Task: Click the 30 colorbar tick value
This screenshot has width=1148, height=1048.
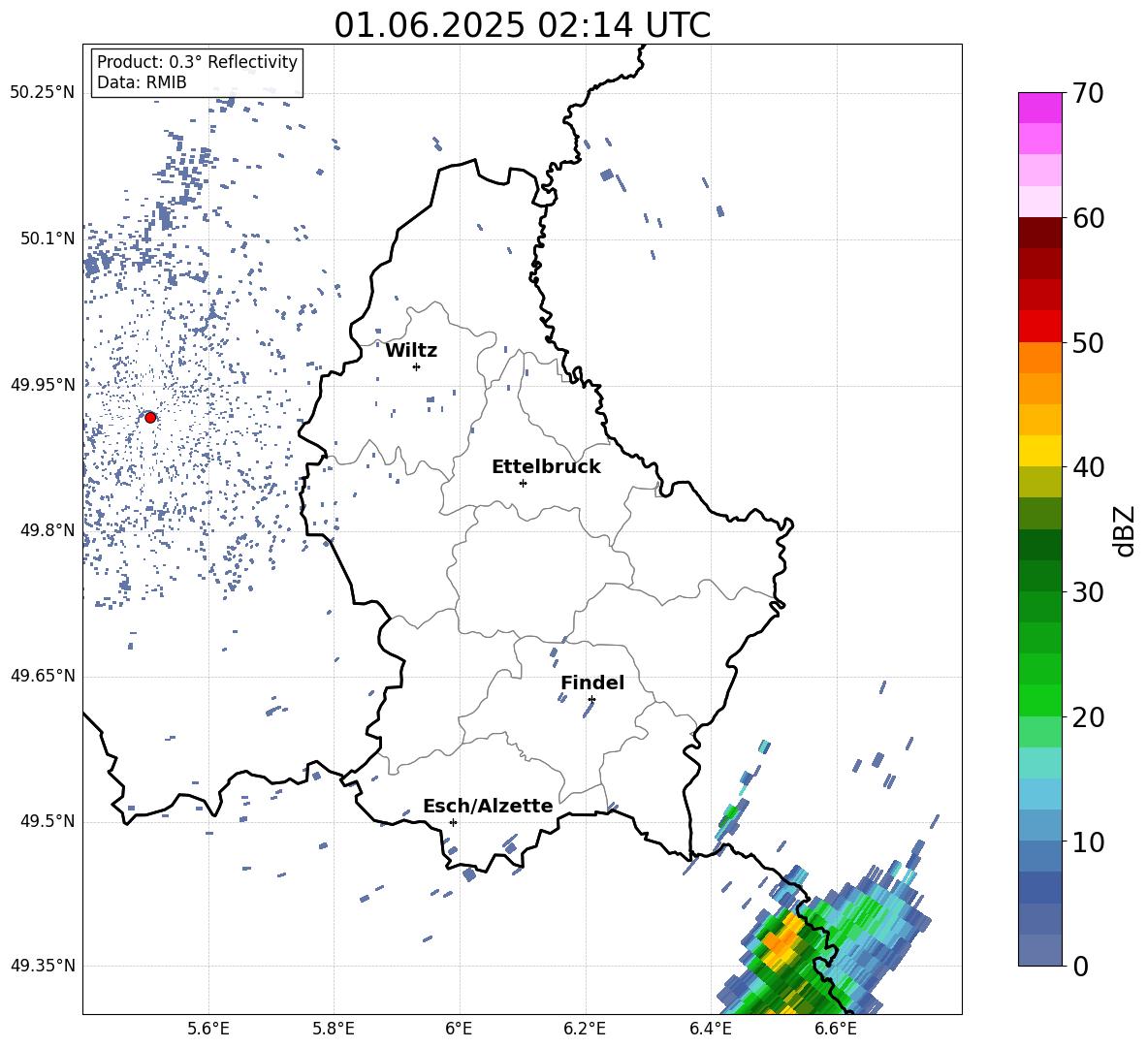Action: pos(1088,592)
